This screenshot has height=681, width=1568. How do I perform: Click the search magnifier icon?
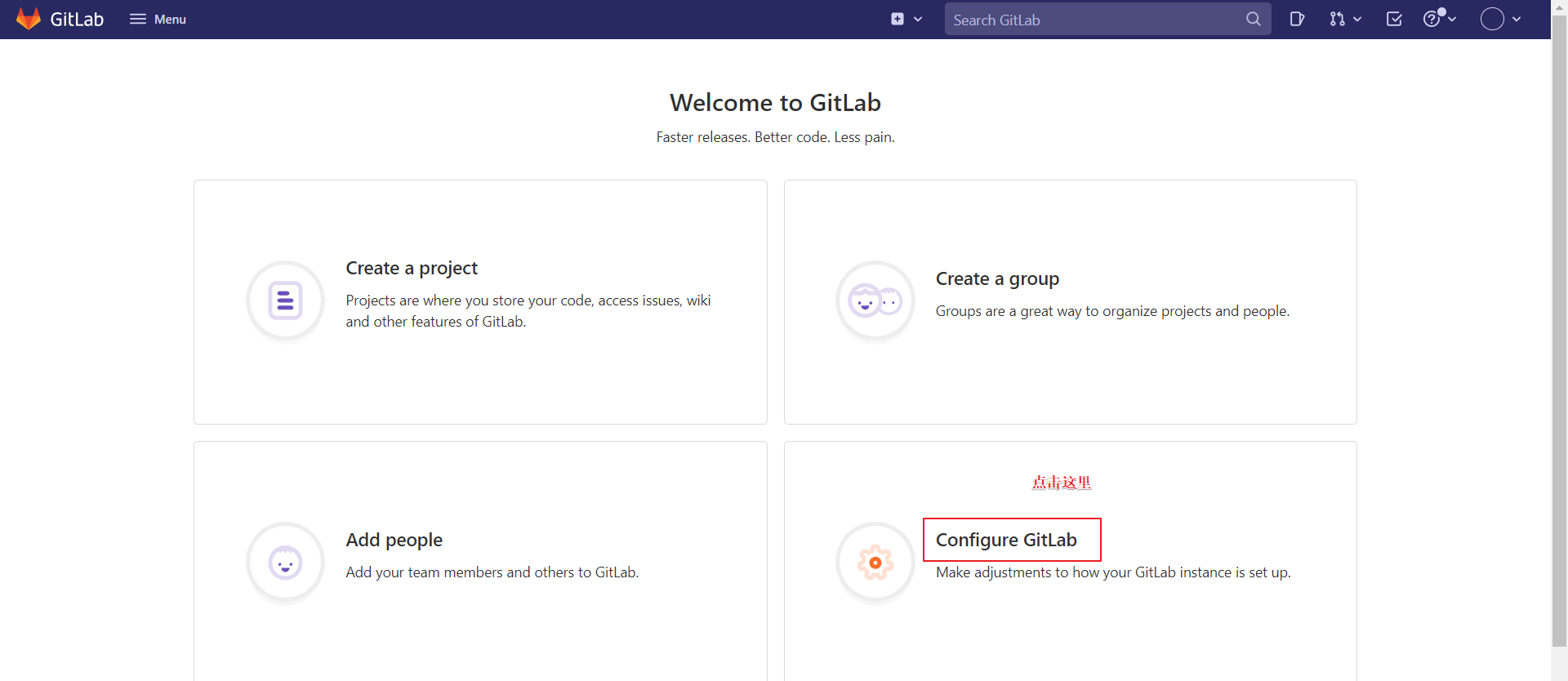1253,19
